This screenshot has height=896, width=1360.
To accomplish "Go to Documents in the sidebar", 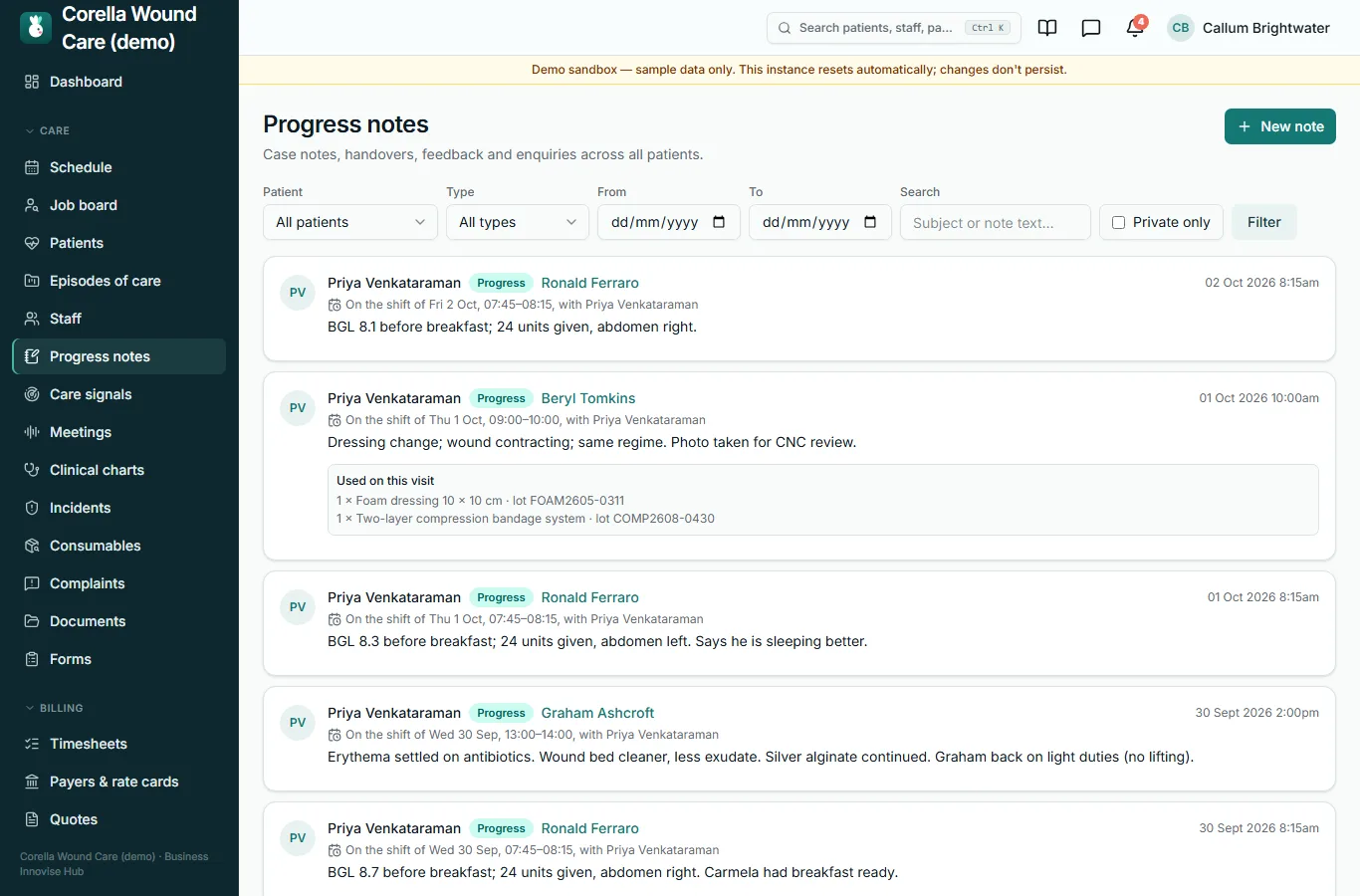I will [118, 621].
